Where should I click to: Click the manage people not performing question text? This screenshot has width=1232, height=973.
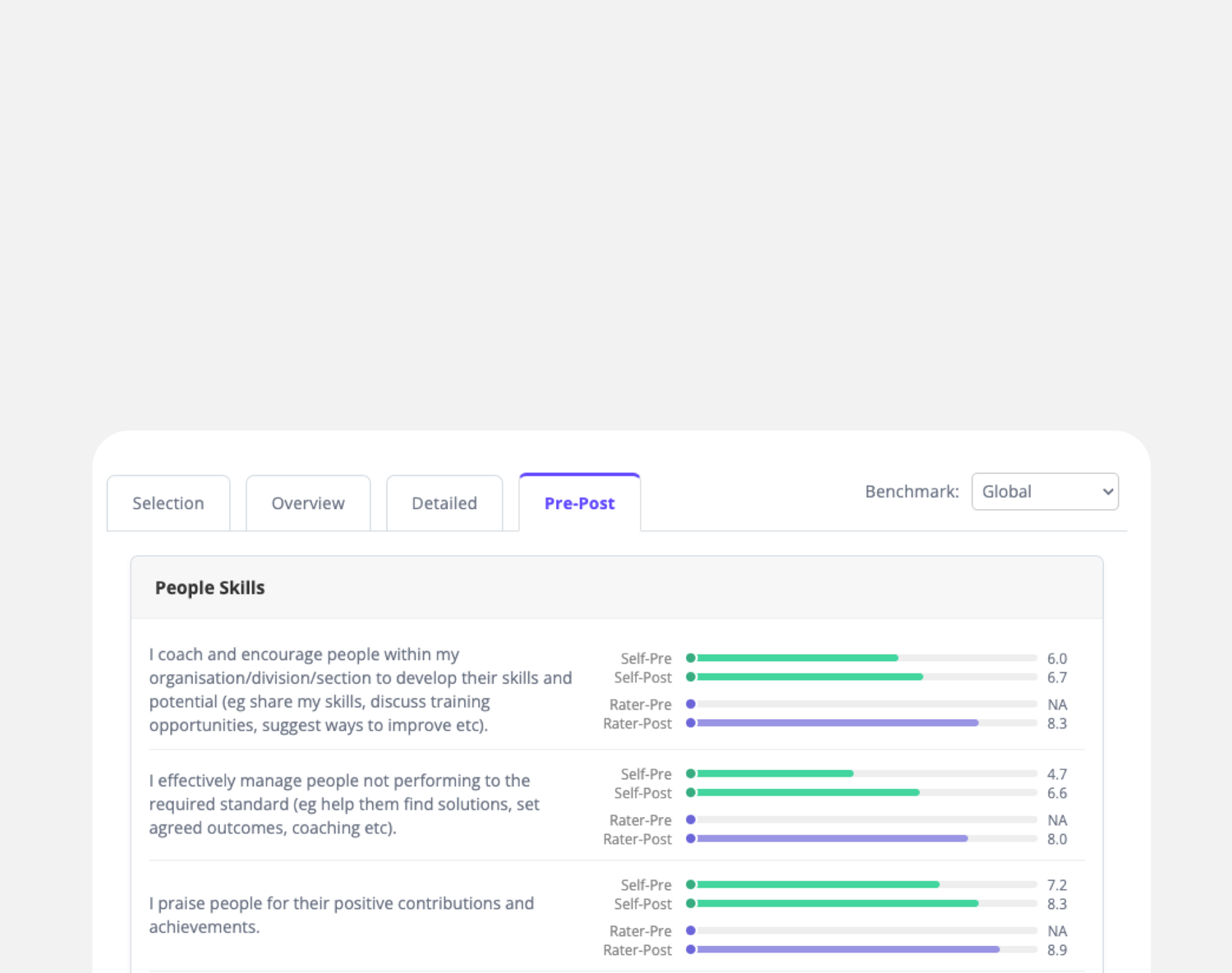(x=344, y=804)
